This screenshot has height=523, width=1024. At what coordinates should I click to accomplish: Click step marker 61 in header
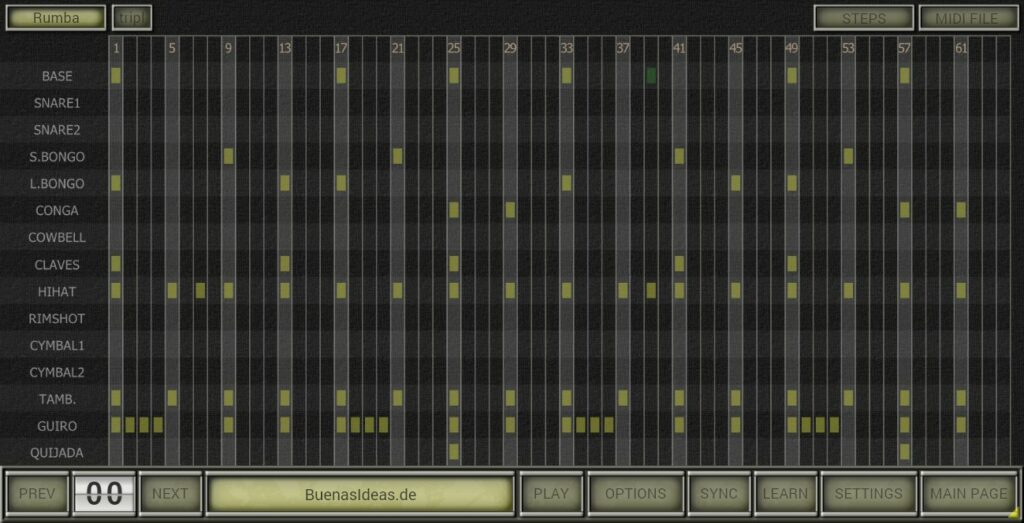961,48
